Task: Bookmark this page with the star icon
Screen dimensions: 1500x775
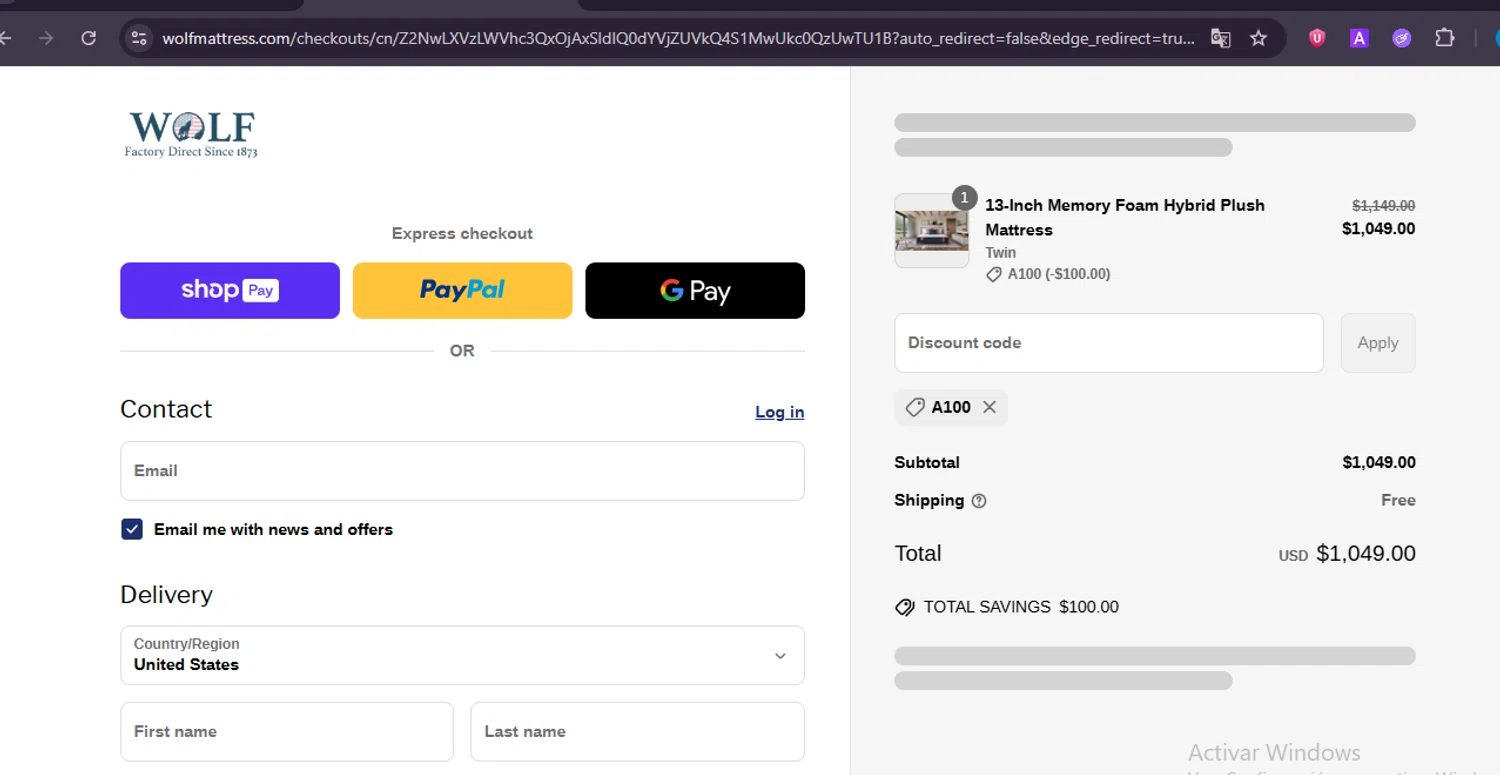Action: 1258,38
